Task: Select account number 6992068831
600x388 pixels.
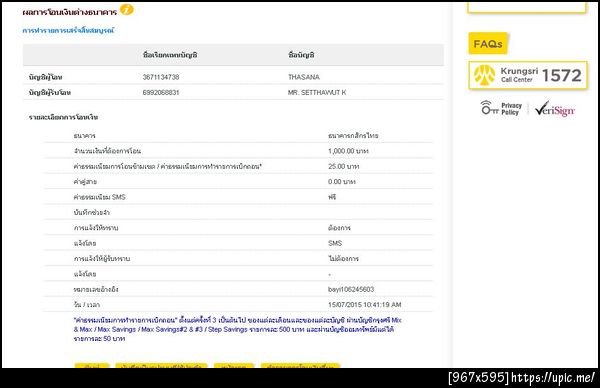Action: click(x=161, y=92)
